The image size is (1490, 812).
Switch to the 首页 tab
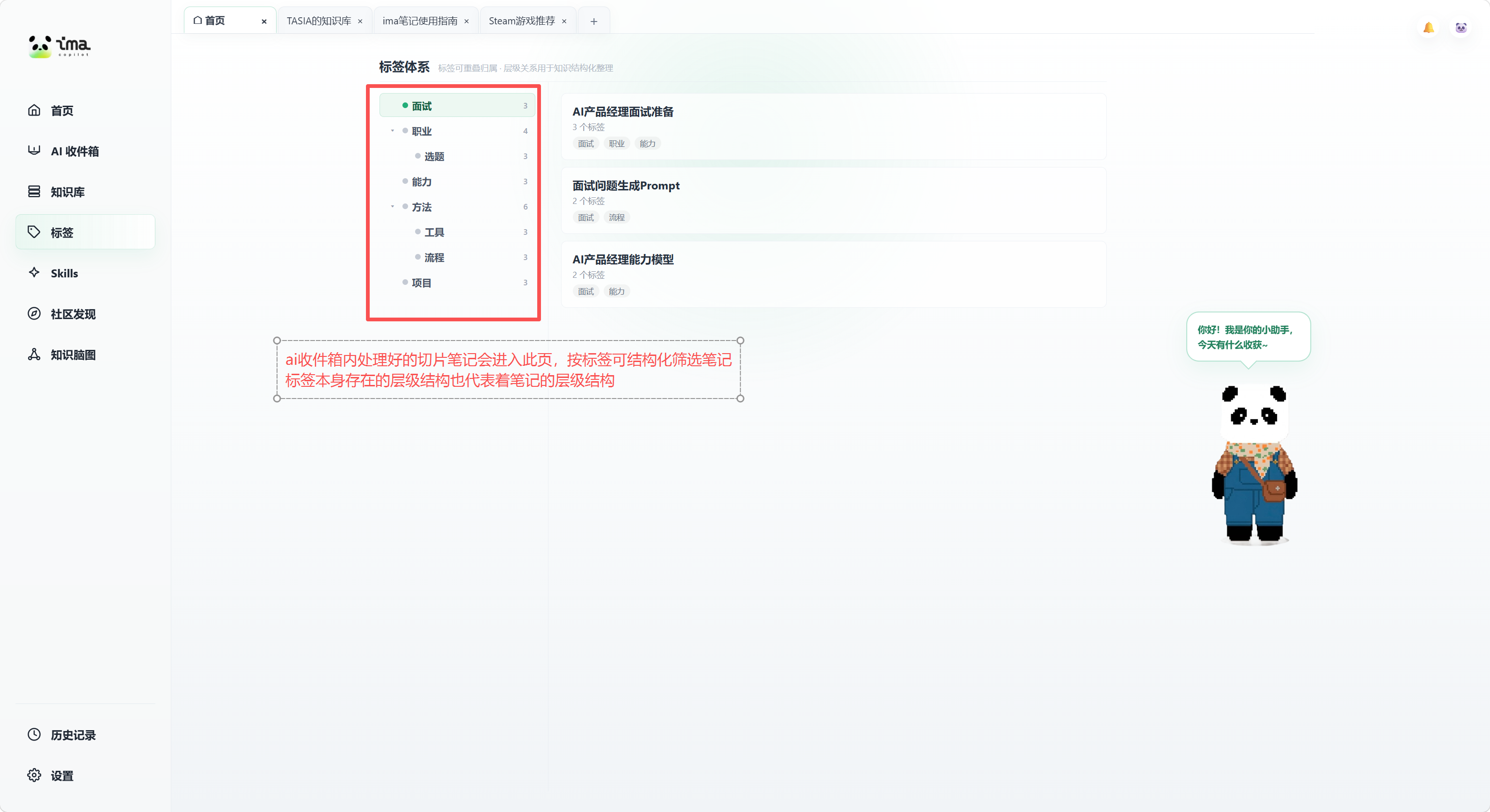click(x=230, y=21)
